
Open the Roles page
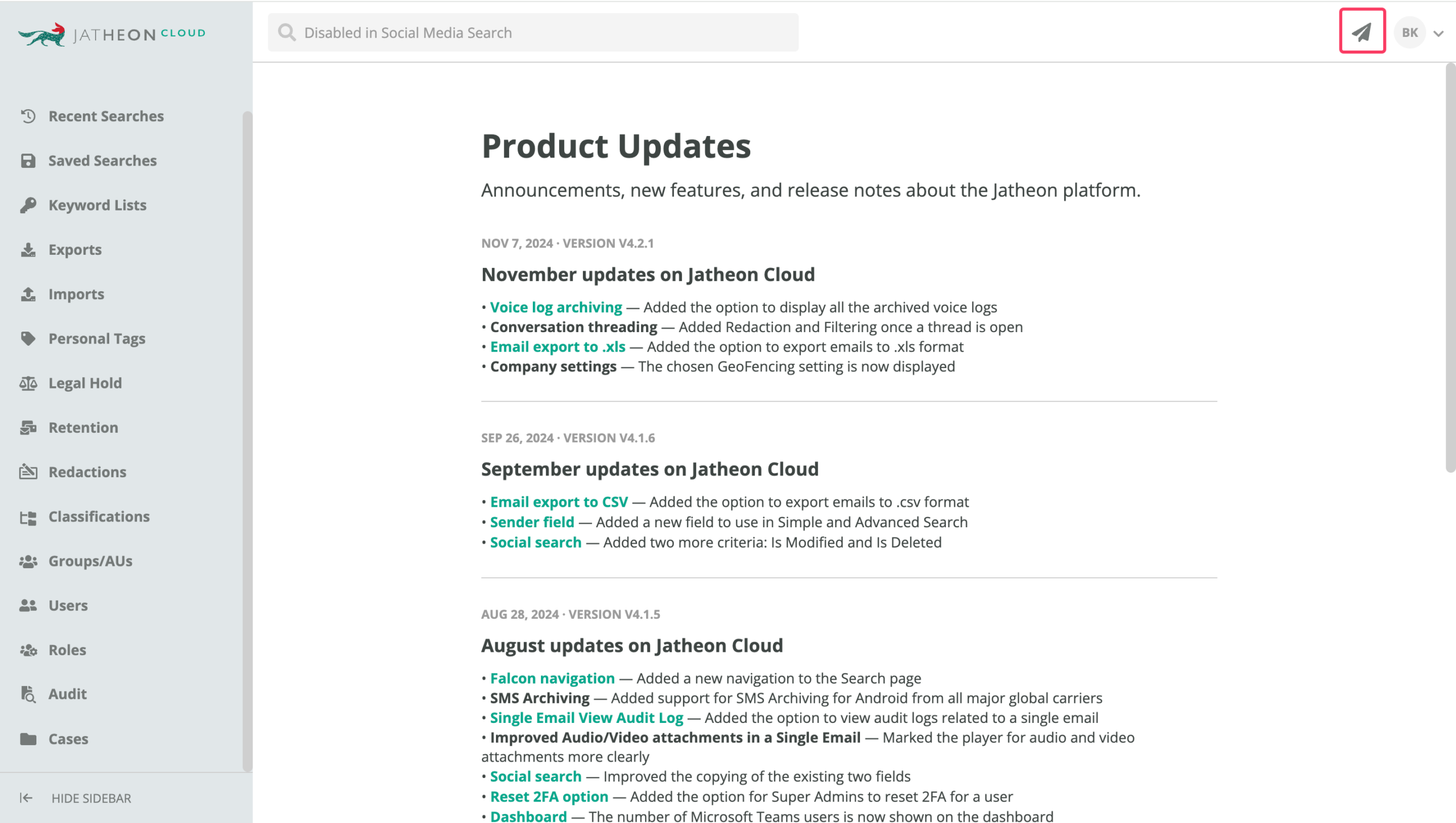pos(67,650)
